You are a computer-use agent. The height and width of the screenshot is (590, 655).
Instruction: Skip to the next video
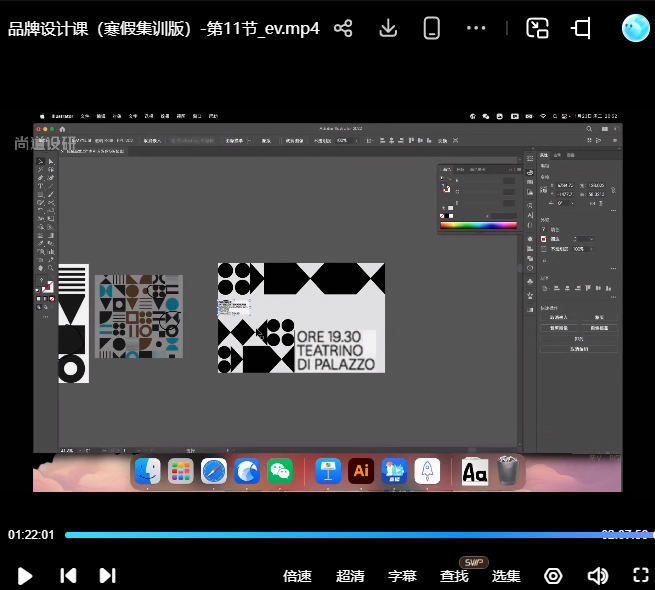107,575
